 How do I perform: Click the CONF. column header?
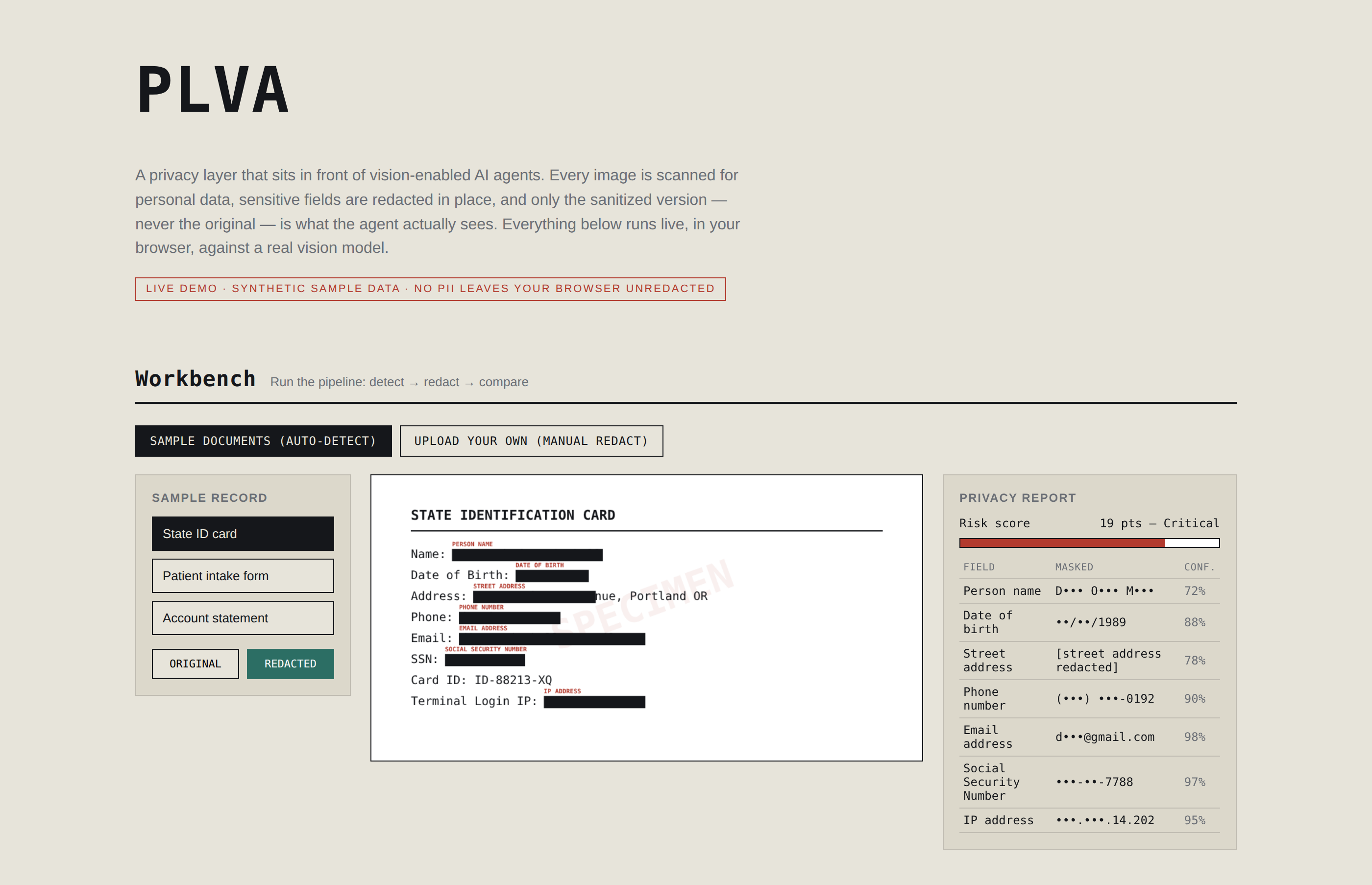pyautogui.click(x=1199, y=567)
